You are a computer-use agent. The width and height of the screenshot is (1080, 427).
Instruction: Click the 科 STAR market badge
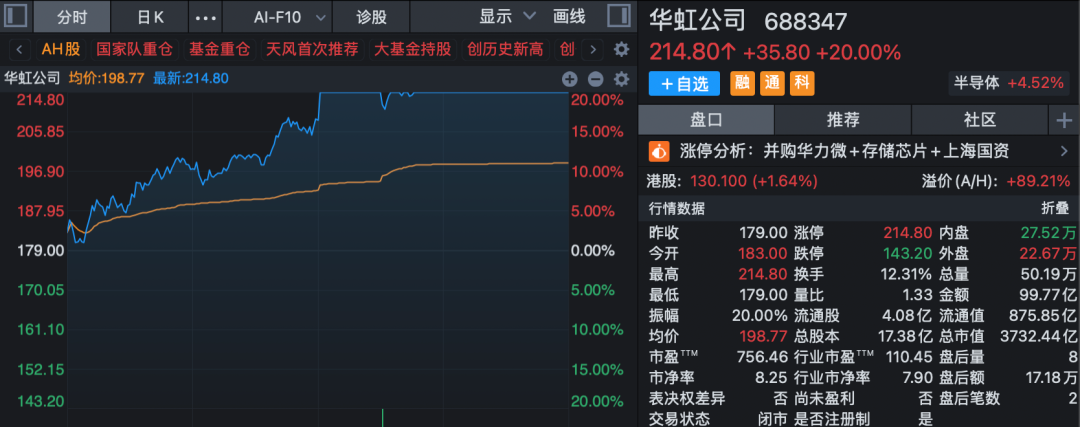pos(802,83)
